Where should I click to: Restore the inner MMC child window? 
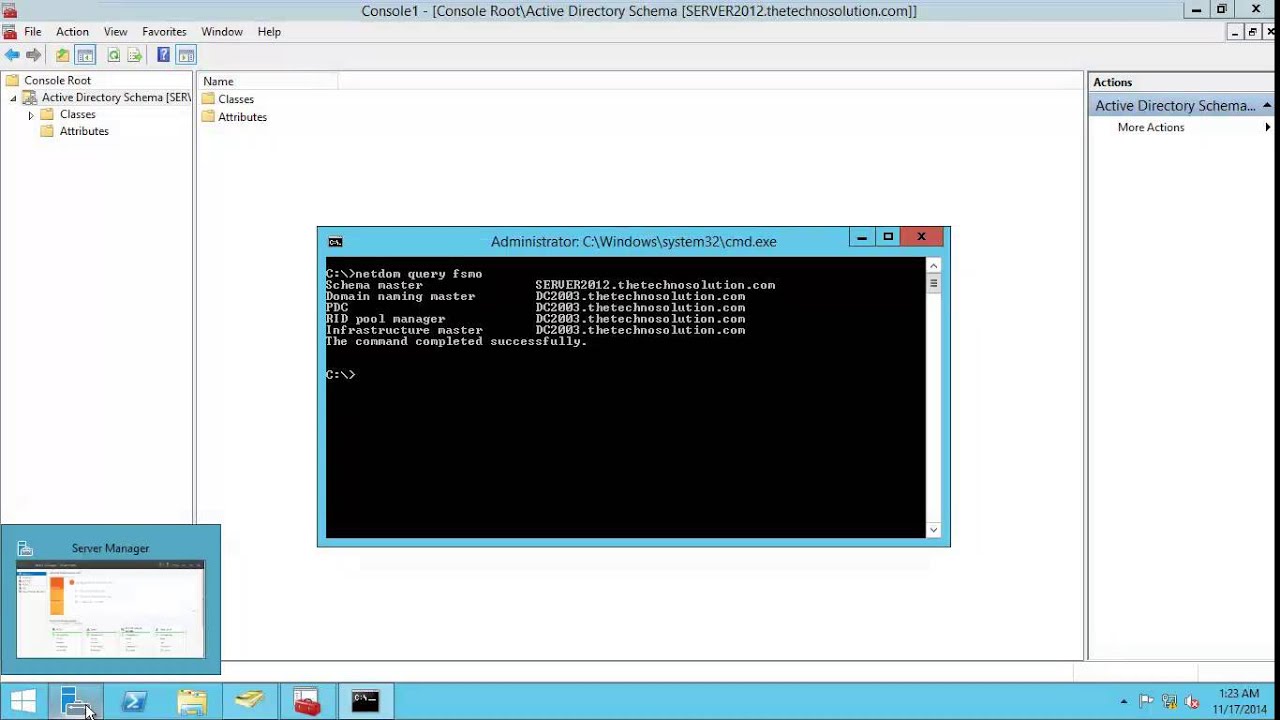[x=1252, y=32]
